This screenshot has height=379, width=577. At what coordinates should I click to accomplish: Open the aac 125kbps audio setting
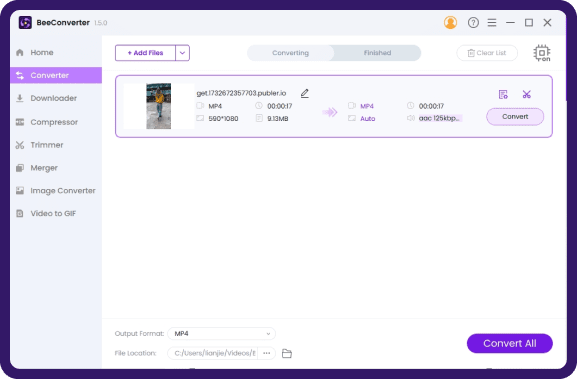point(440,118)
